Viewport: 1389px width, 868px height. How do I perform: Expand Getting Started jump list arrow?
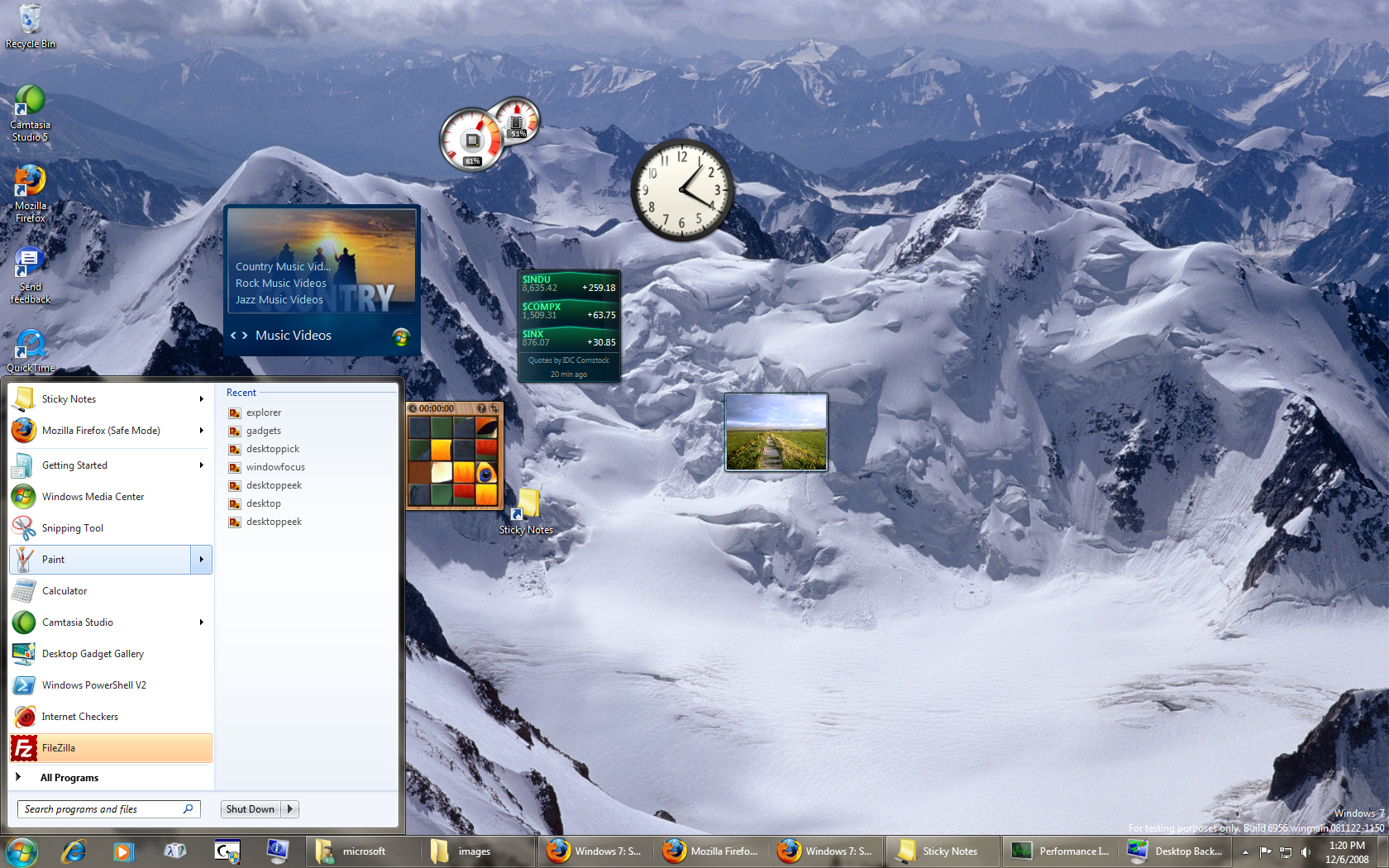click(x=201, y=465)
